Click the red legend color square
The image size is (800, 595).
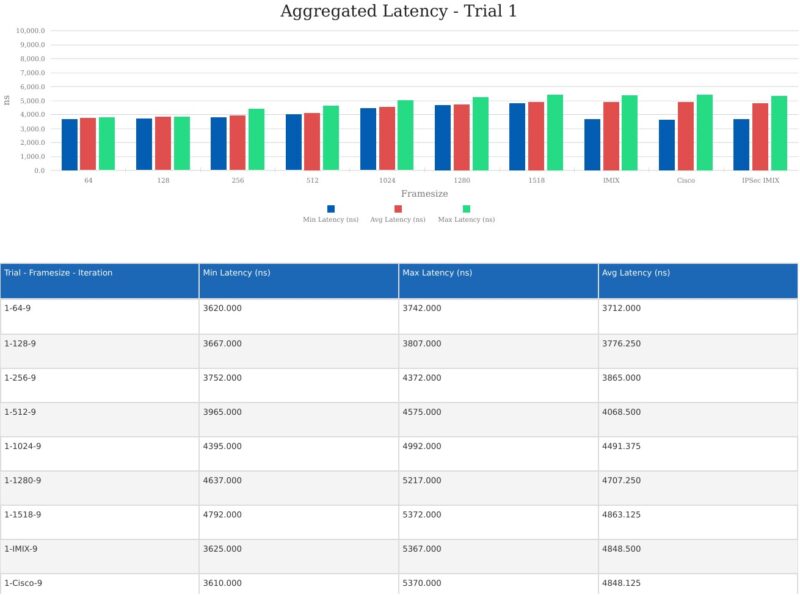(x=399, y=211)
